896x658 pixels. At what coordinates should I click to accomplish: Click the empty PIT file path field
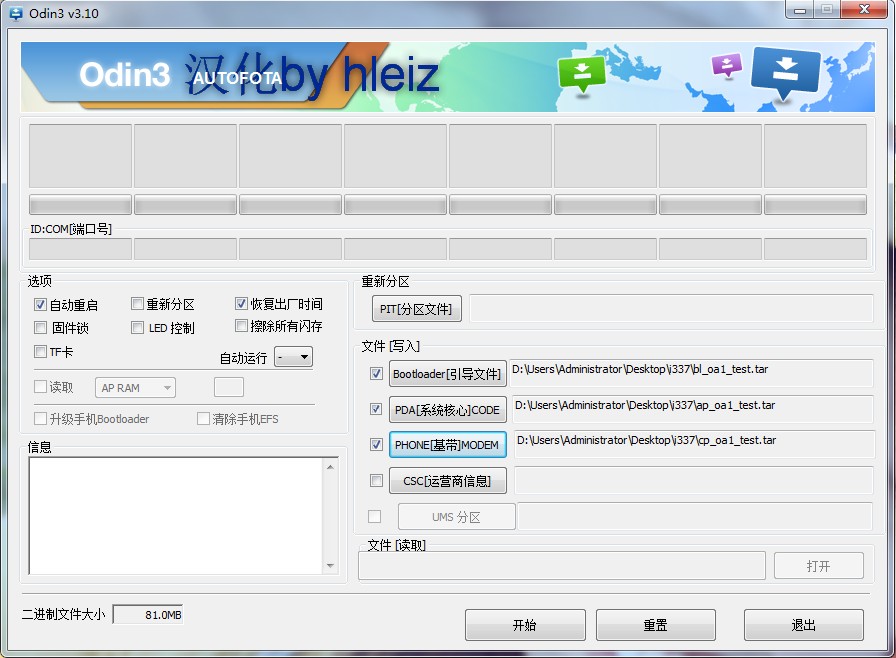click(671, 308)
